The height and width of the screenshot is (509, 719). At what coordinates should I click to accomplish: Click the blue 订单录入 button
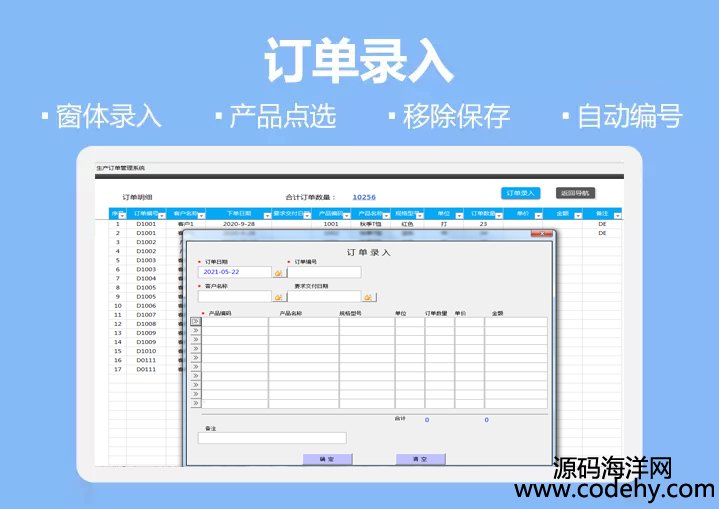[520, 193]
